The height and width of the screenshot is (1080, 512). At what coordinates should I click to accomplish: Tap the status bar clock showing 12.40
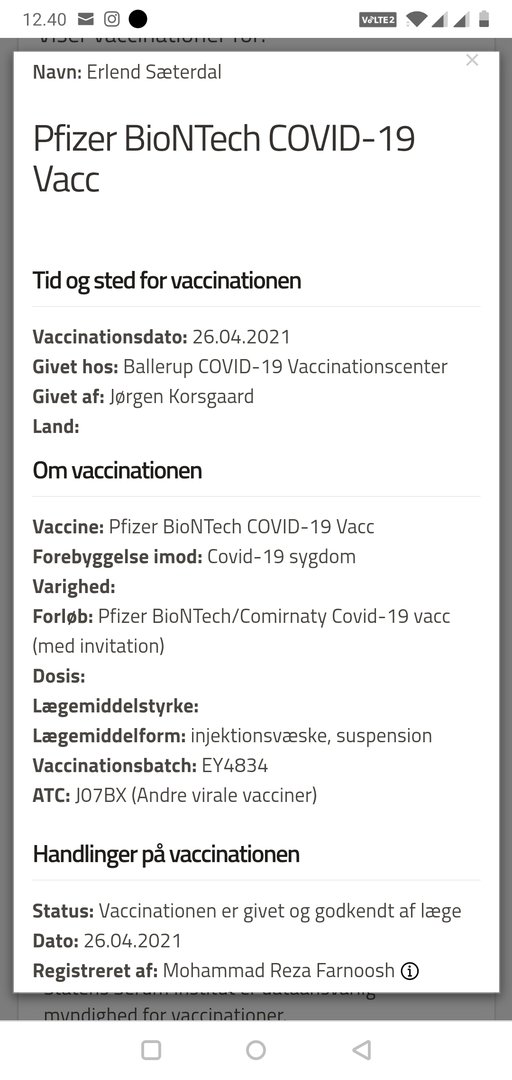[x=45, y=19]
